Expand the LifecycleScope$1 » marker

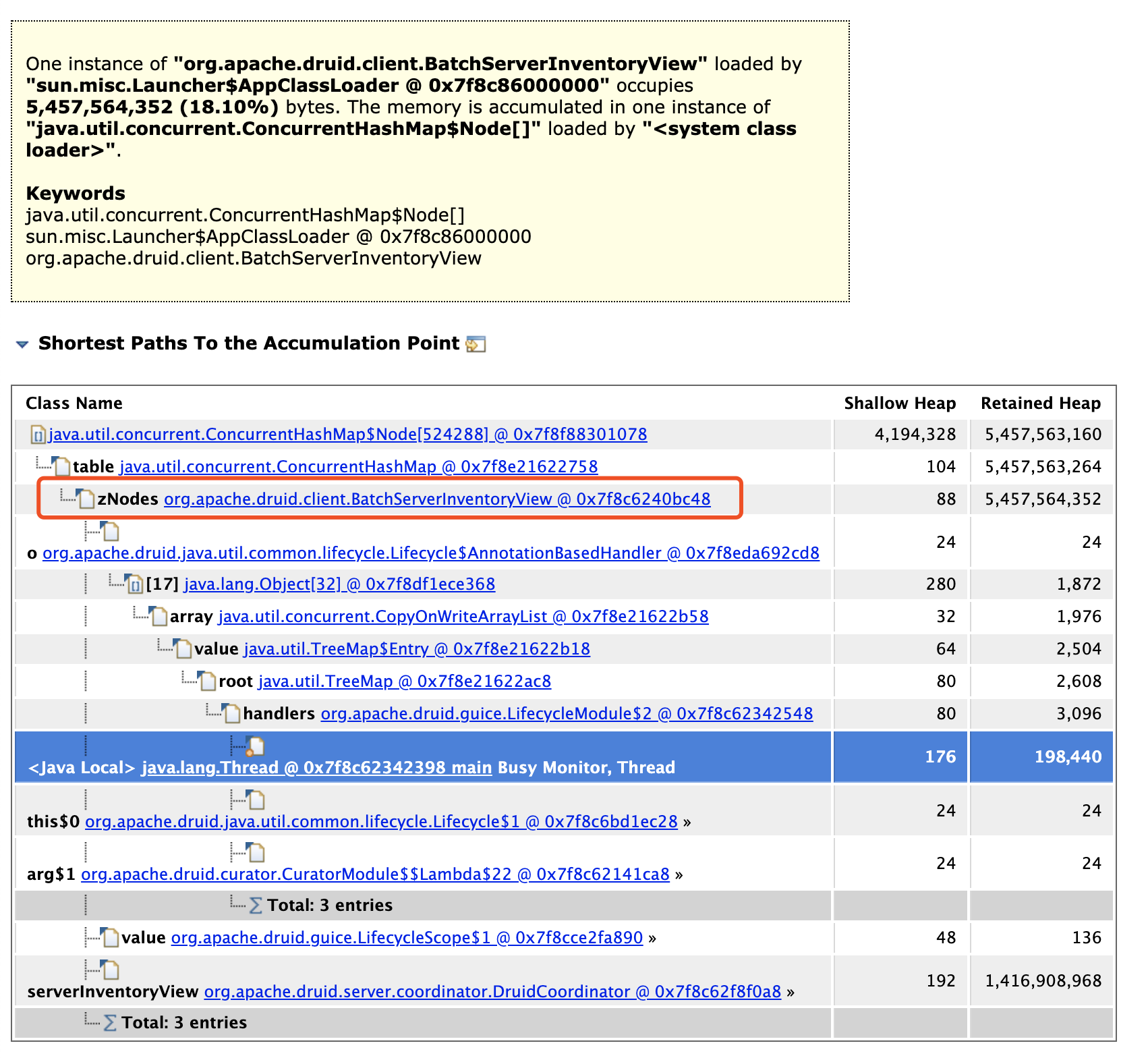(x=652, y=939)
